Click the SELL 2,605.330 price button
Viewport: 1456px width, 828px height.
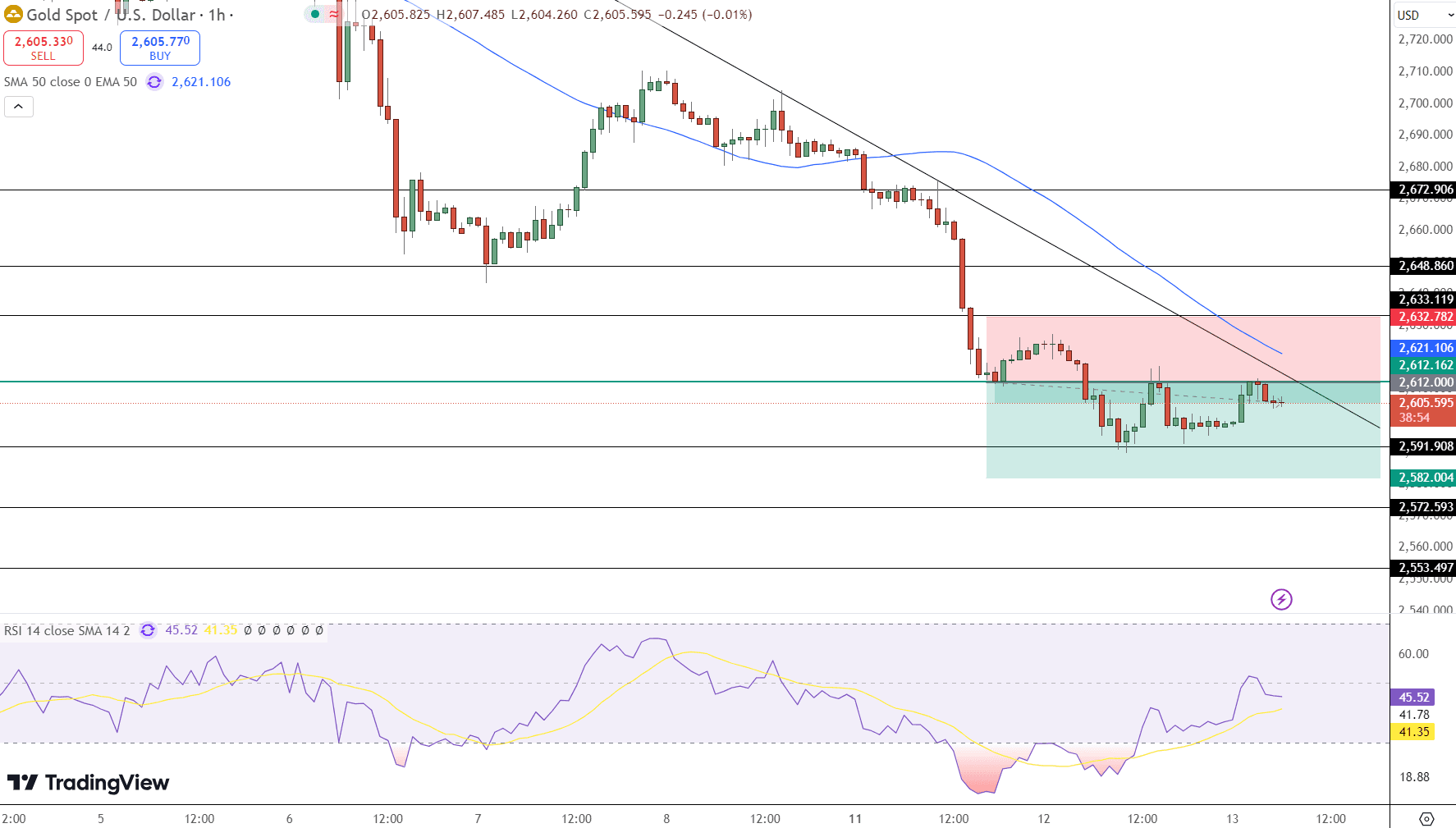coord(43,48)
